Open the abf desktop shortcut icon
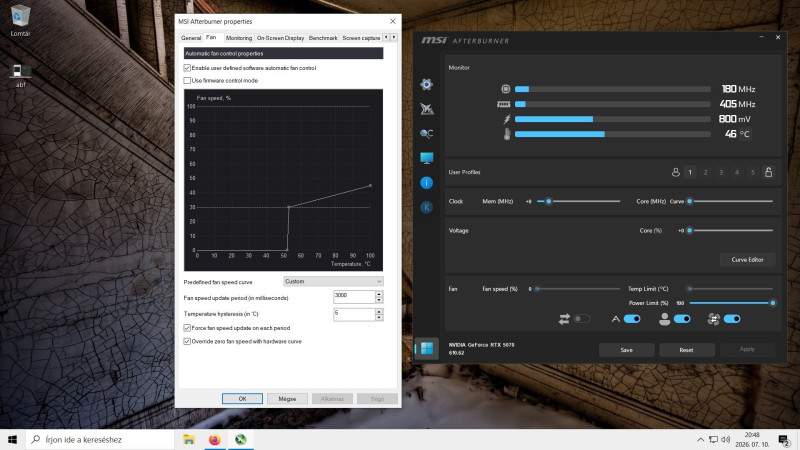Viewport: 800px width, 450px height. (x=20, y=76)
